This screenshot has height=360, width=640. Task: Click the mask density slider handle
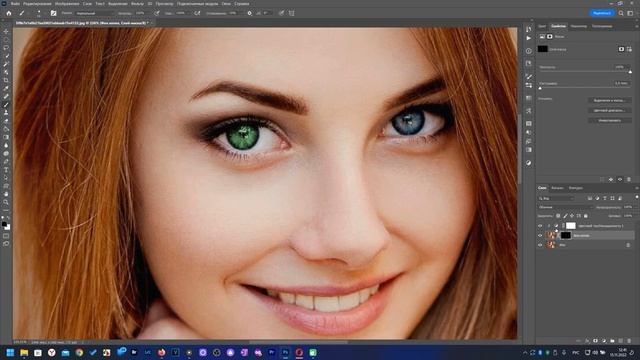(x=630, y=72)
